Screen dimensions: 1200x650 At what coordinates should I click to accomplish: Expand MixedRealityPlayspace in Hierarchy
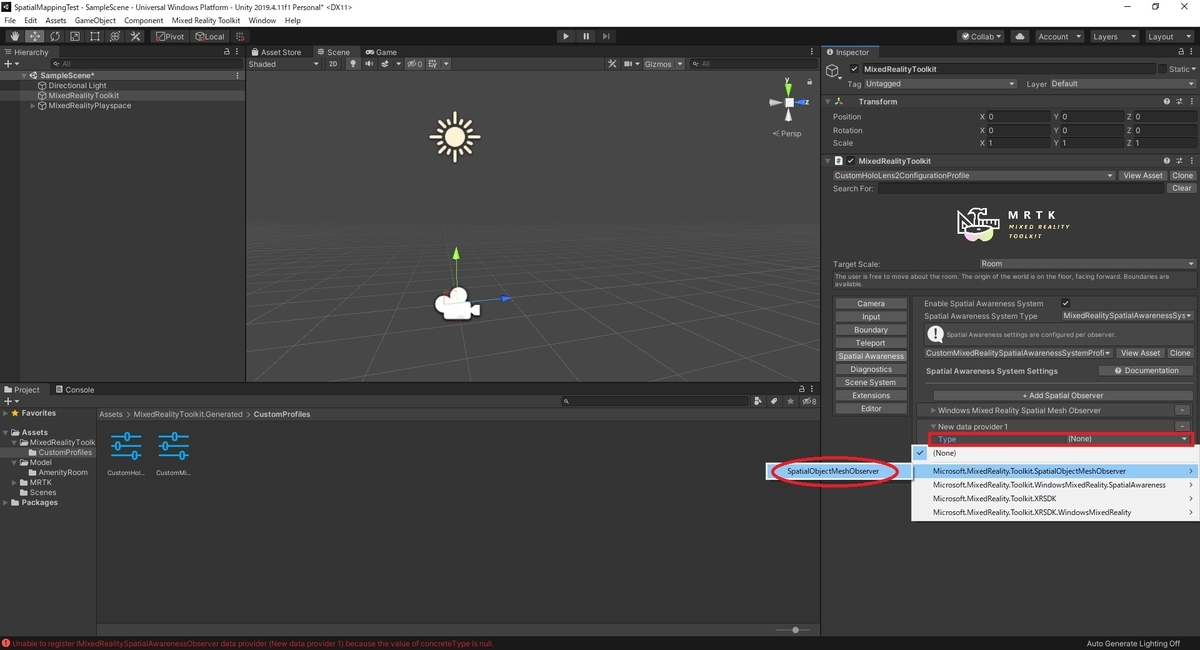point(32,105)
